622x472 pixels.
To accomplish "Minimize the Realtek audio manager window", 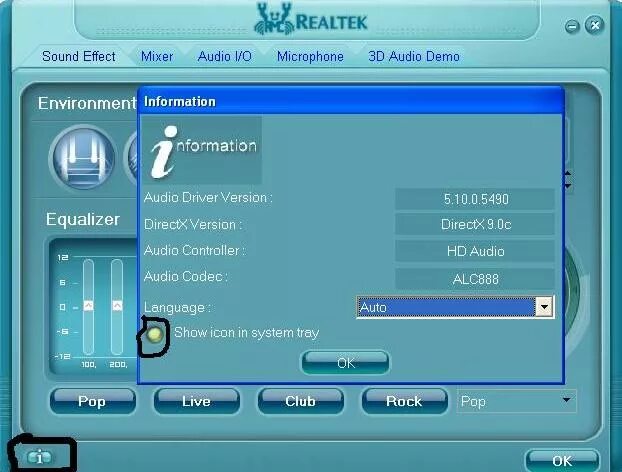I will [x=572, y=27].
